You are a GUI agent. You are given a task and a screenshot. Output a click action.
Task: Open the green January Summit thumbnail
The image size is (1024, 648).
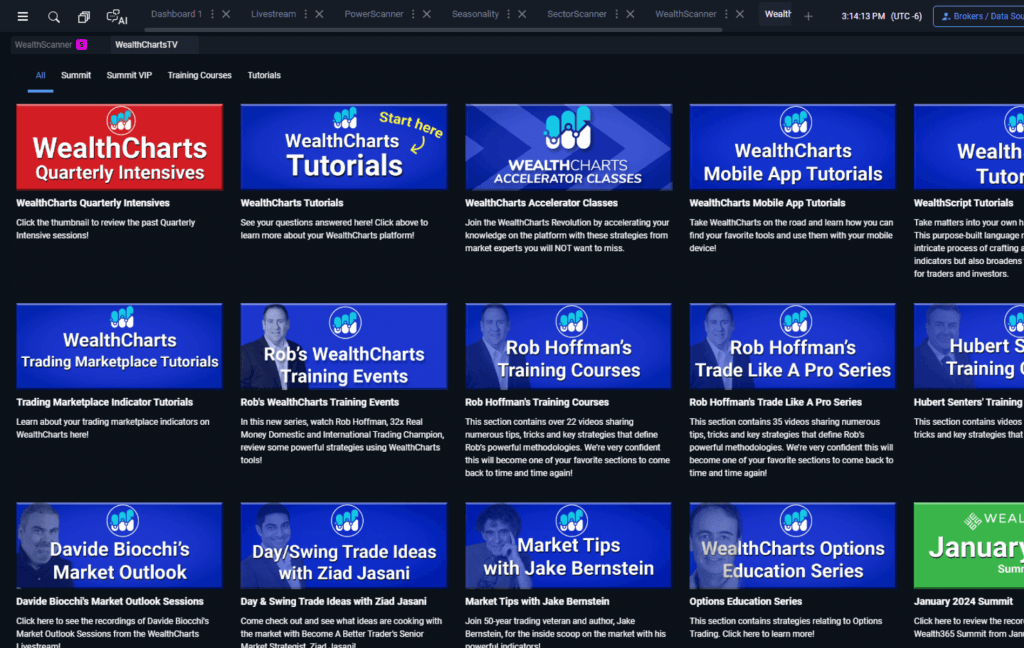point(968,545)
